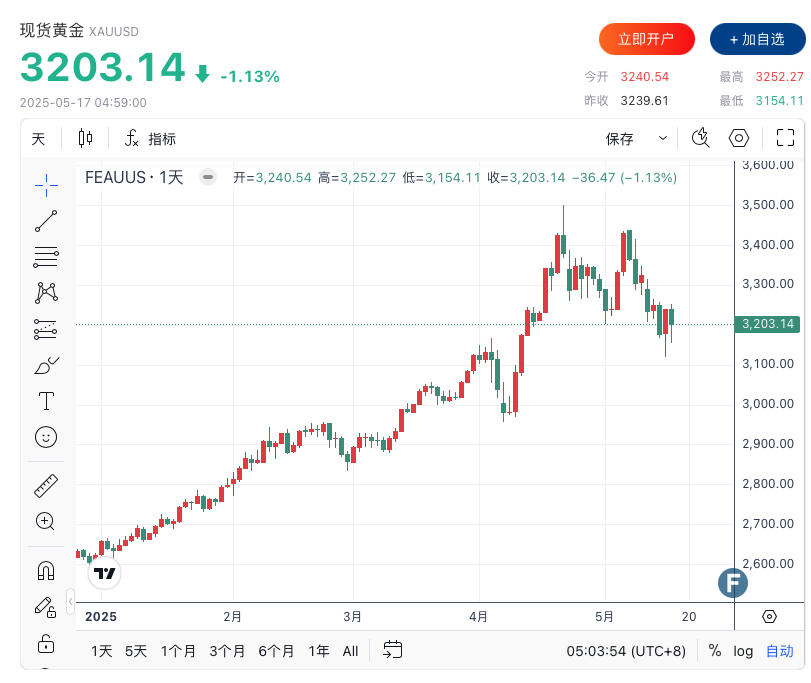Switch to the 3个月 time range
The height and width of the screenshot is (683, 811).
click(227, 651)
